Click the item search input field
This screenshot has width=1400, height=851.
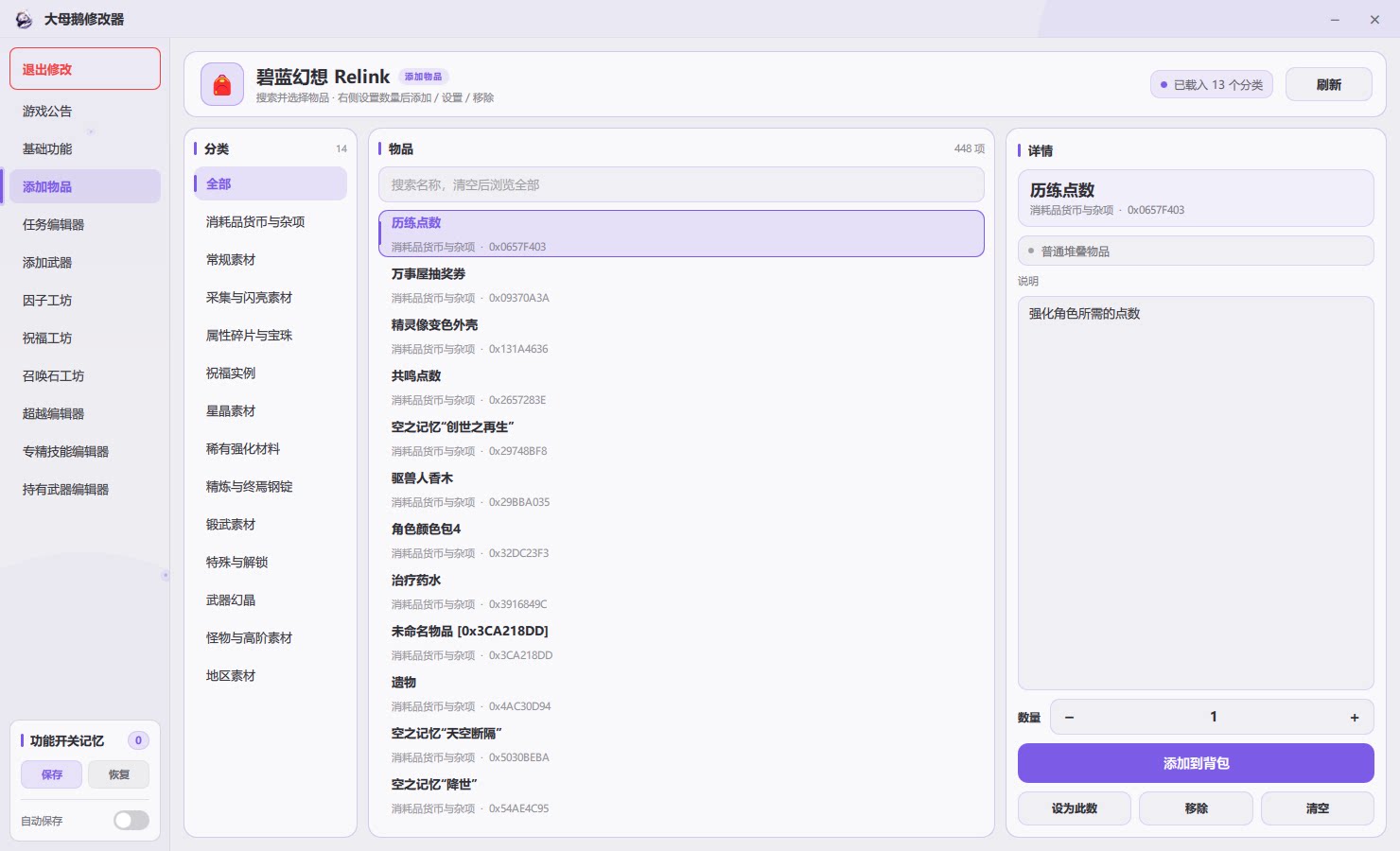[x=681, y=184]
